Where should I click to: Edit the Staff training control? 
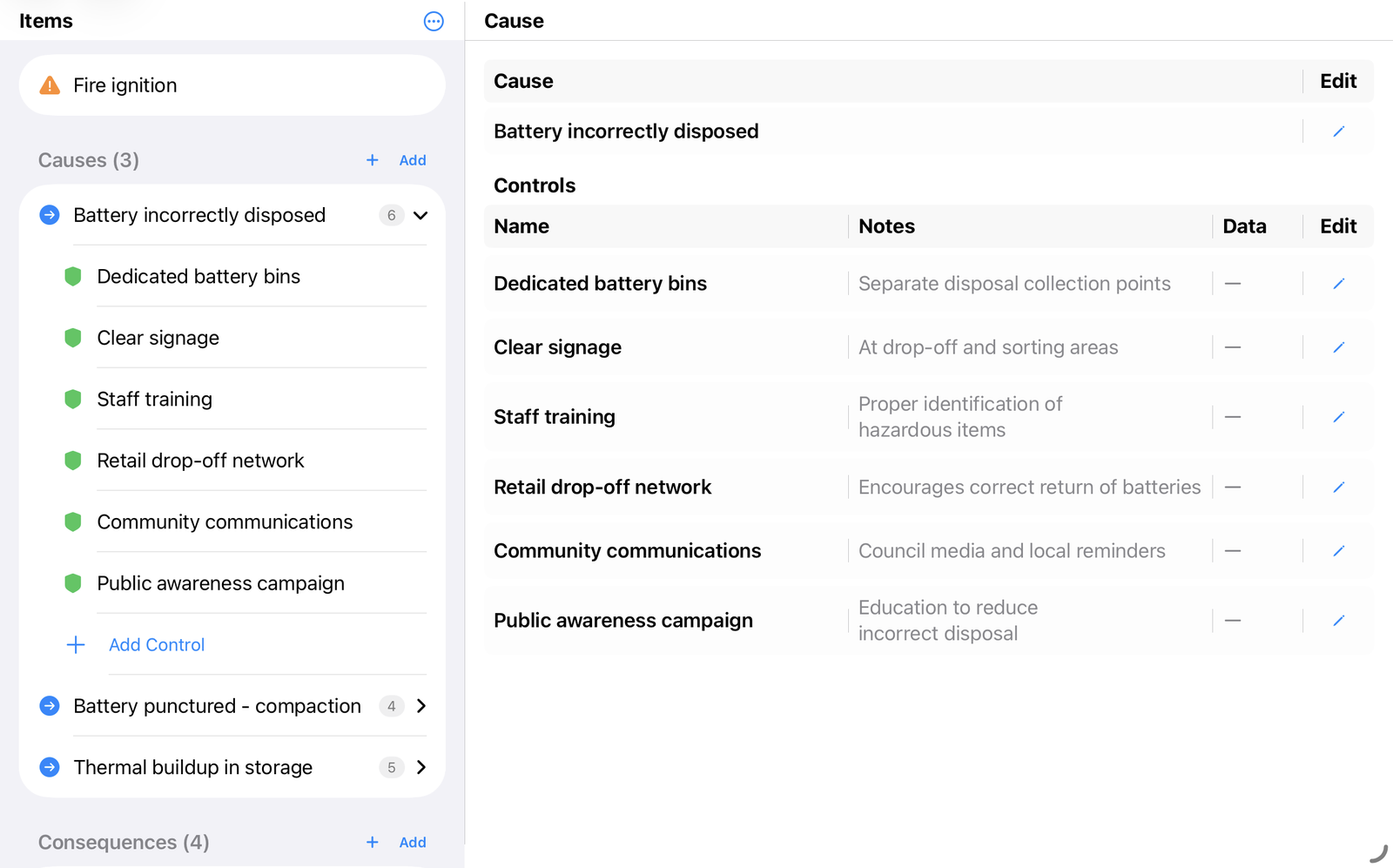(1338, 417)
